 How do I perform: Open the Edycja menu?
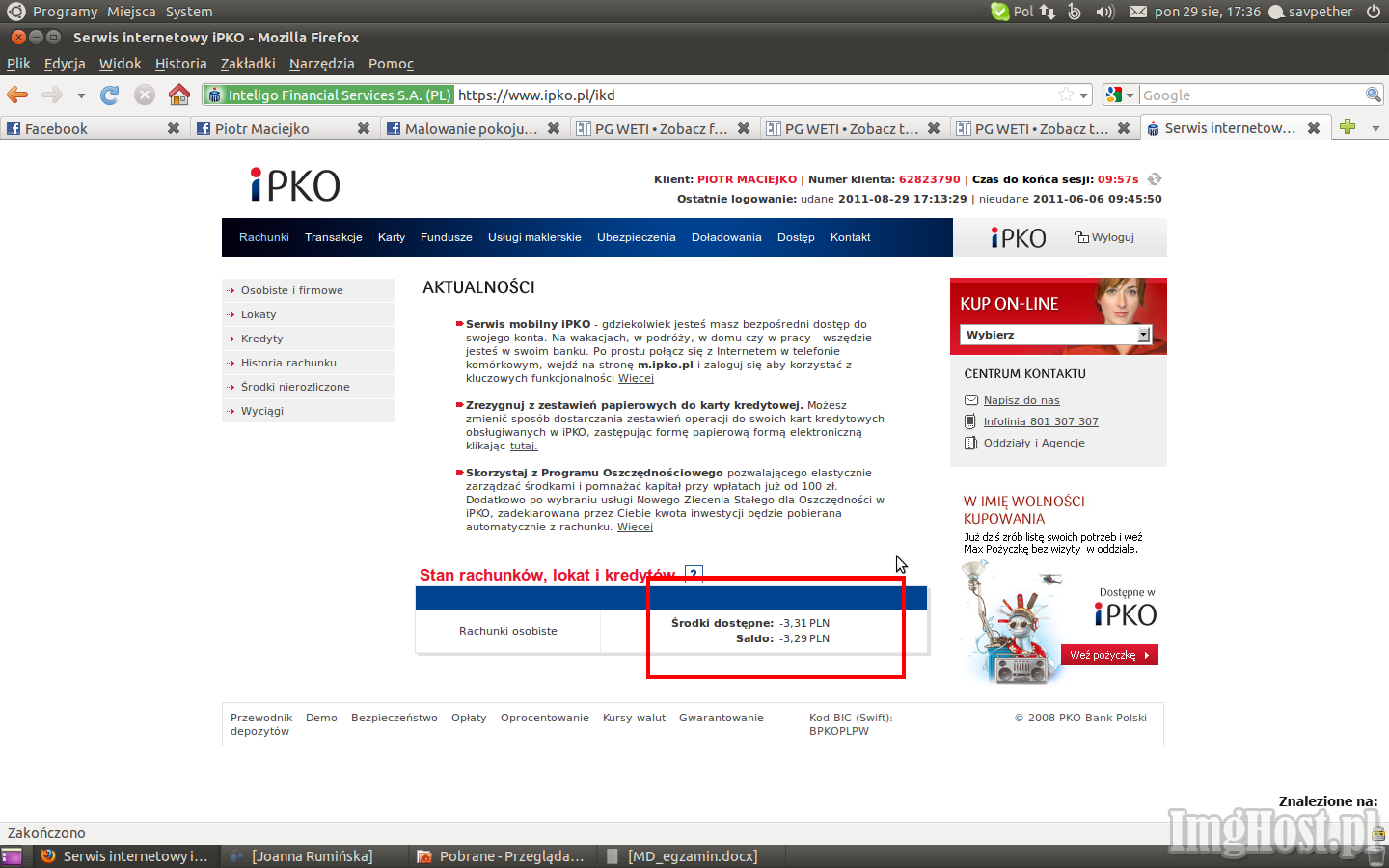[x=65, y=64]
